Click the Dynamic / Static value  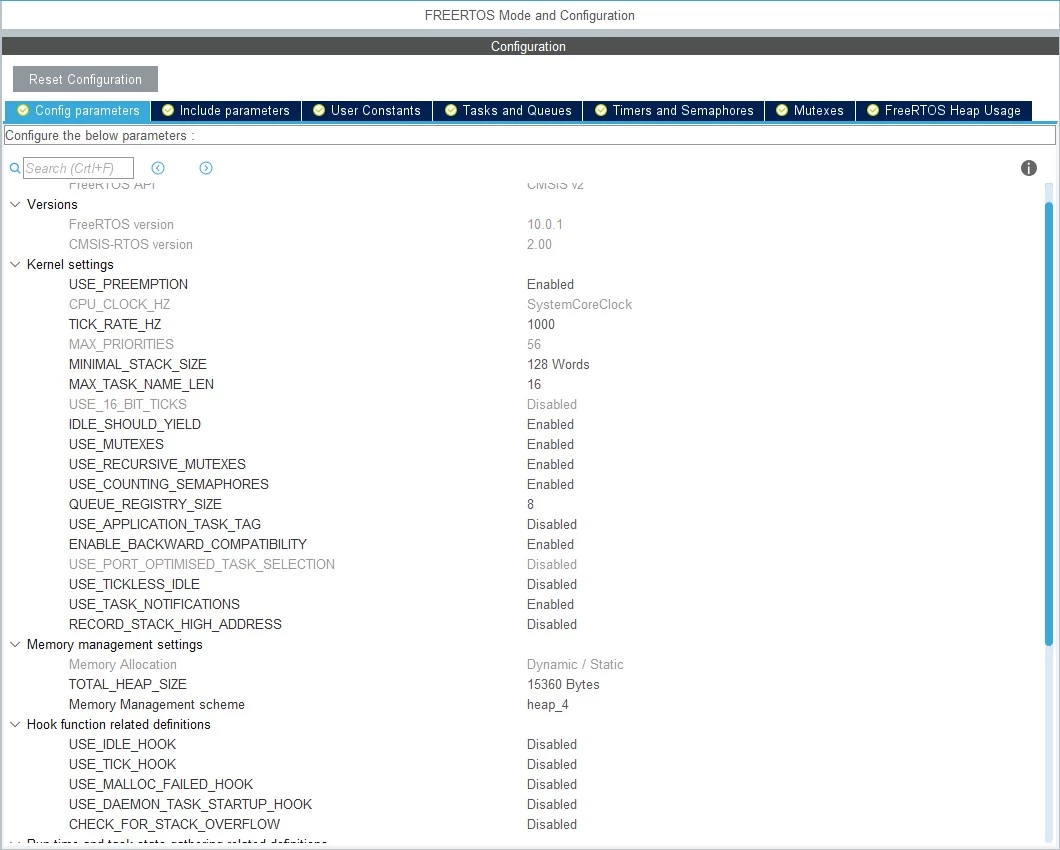click(x=575, y=665)
